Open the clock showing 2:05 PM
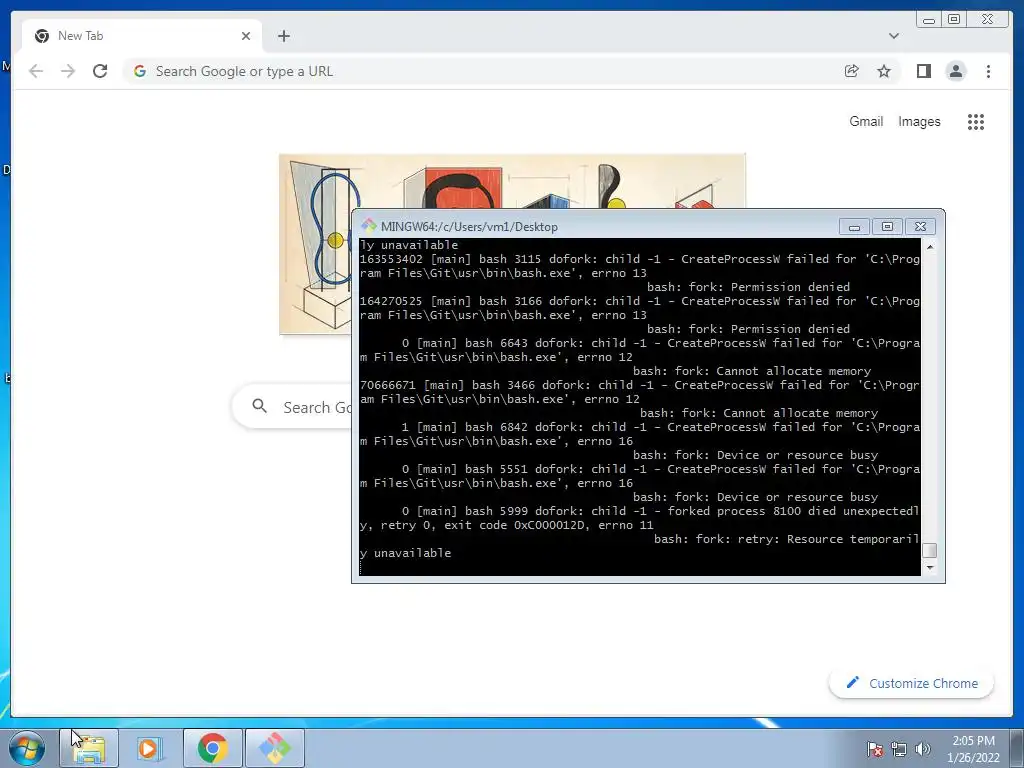 973,748
